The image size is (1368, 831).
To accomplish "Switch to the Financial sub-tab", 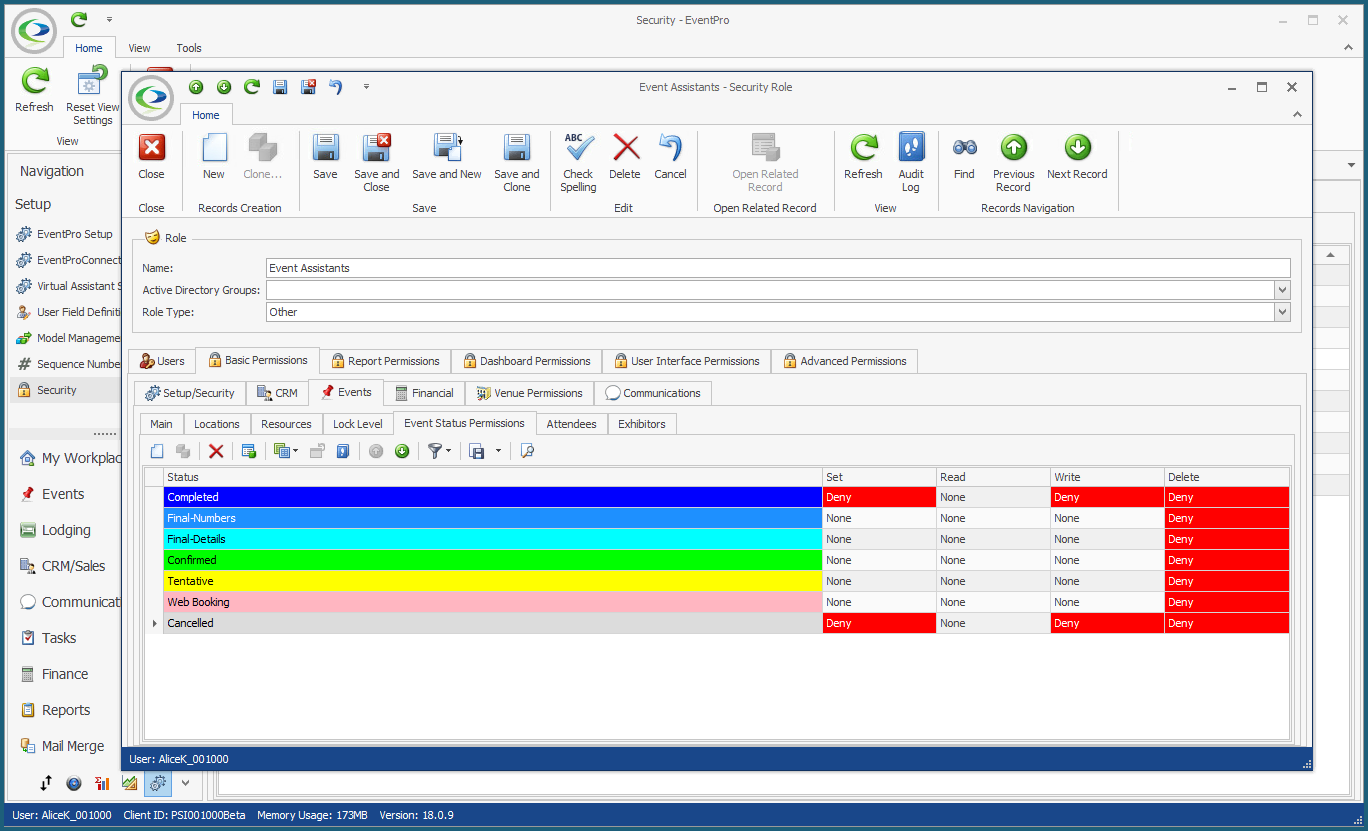I will pyautogui.click(x=424, y=393).
